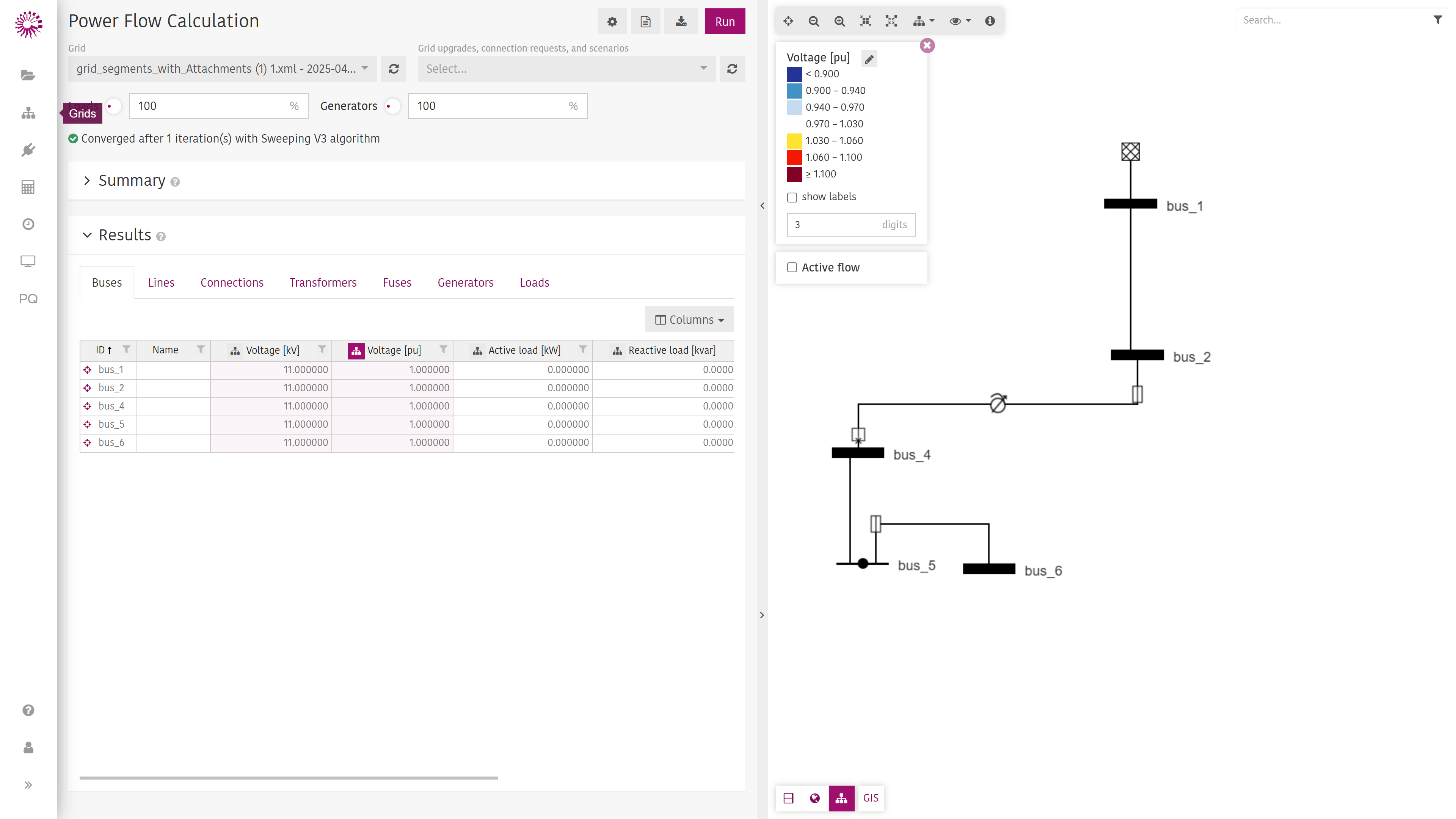This screenshot has height=819, width=1456.
Task: Open Grids in the sidebar
Action: pos(28,113)
